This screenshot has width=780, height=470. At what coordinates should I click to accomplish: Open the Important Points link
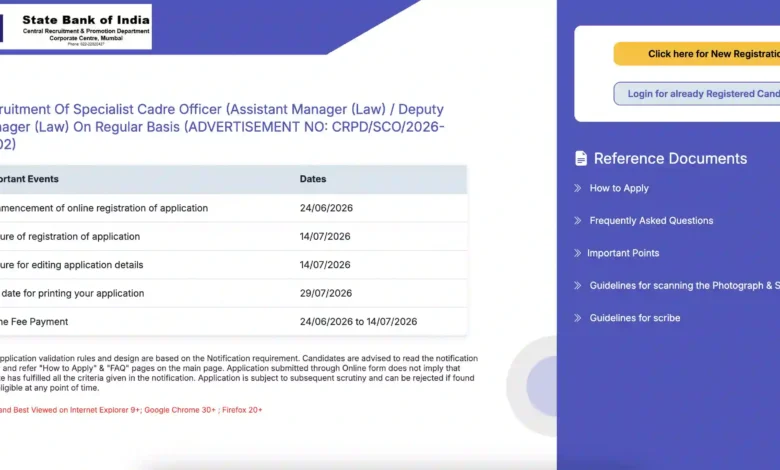pos(623,253)
